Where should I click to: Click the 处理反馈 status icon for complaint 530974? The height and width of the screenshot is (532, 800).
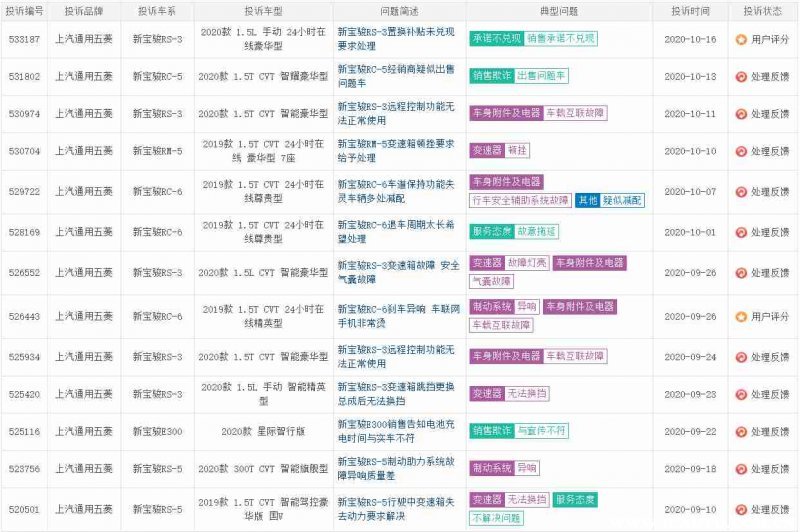pyautogui.click(x=740, y=114)
